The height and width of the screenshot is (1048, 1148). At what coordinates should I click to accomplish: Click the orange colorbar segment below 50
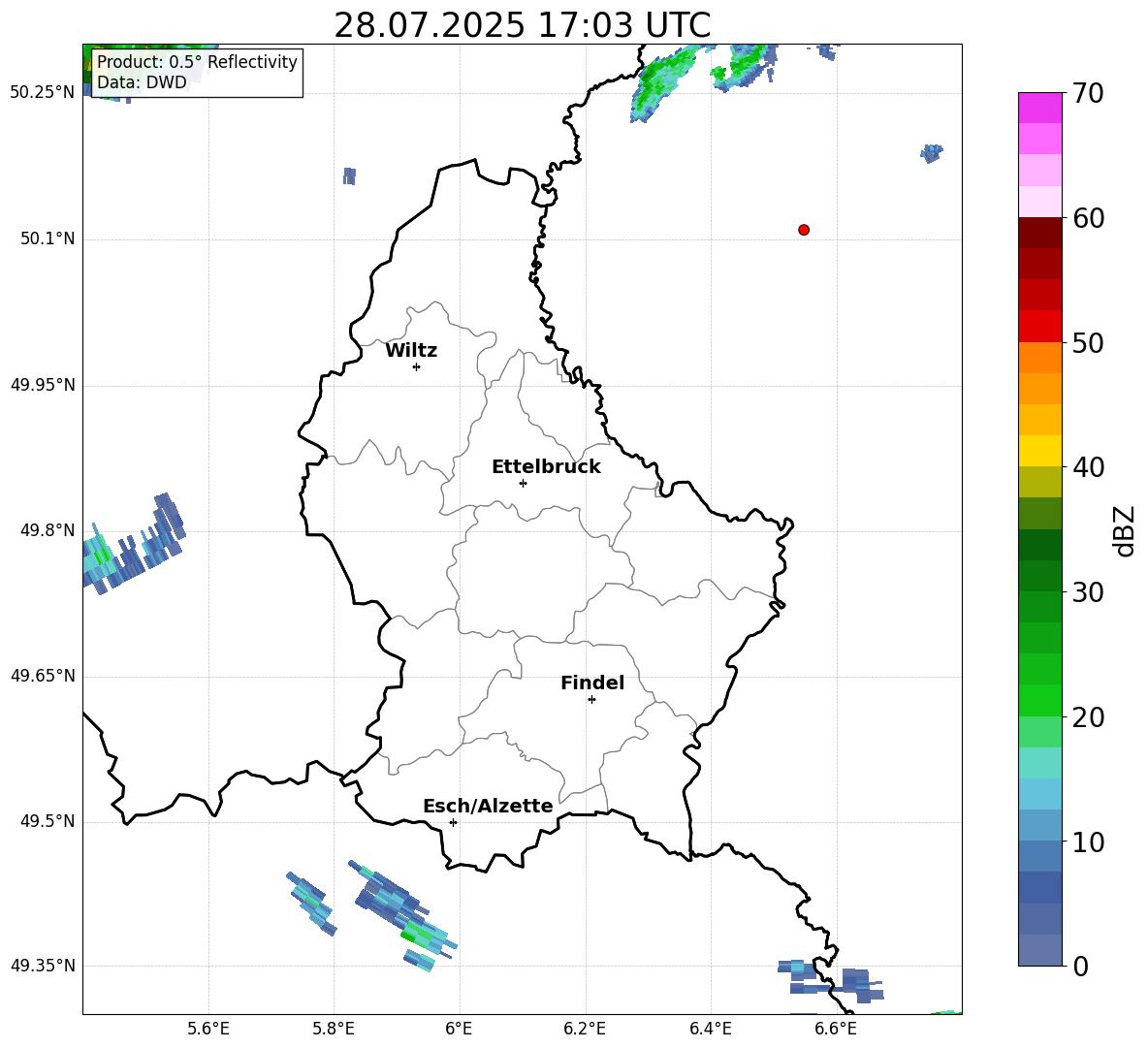1039,358
